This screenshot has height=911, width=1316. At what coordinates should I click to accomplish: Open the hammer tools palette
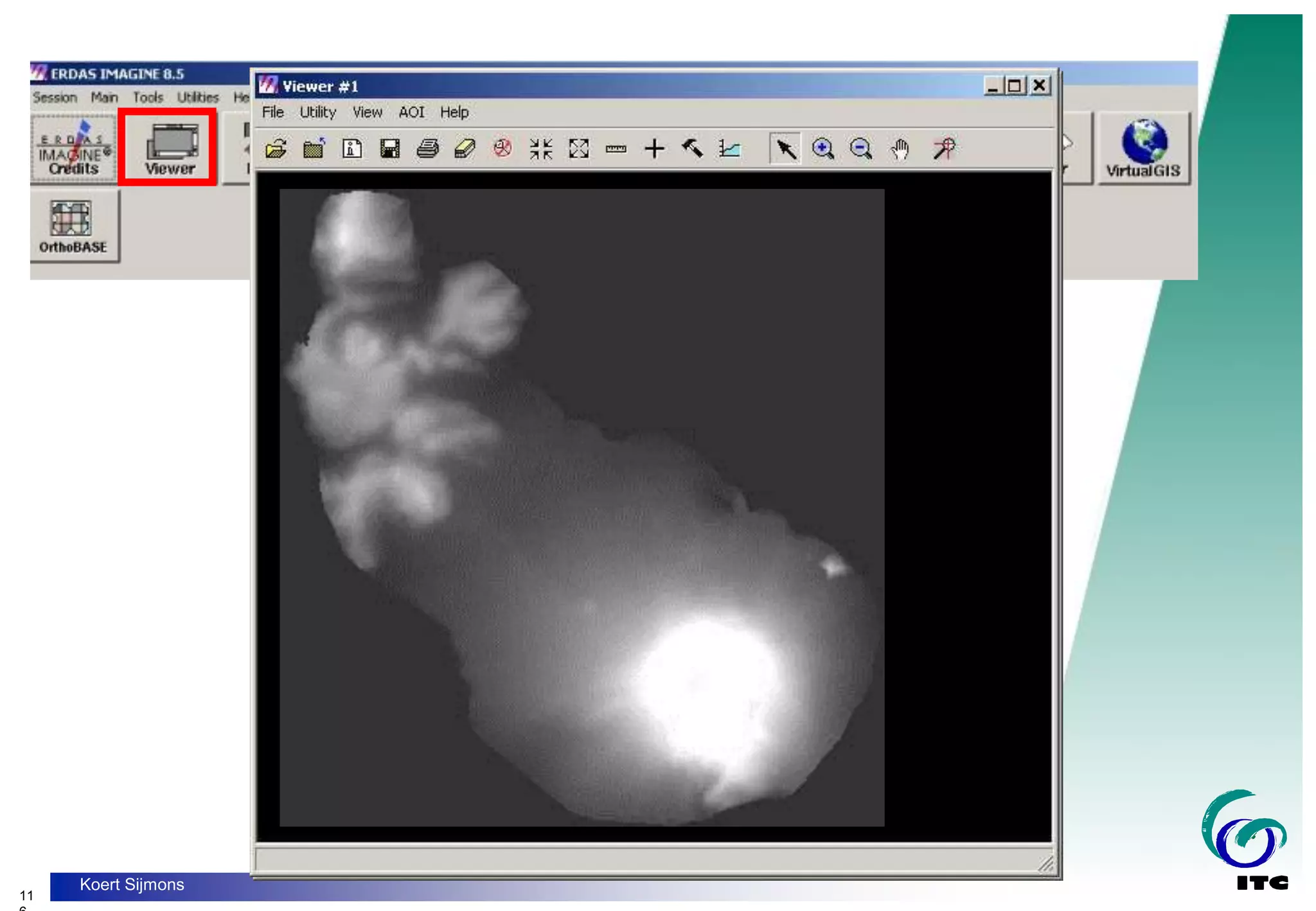coord(692,149)
